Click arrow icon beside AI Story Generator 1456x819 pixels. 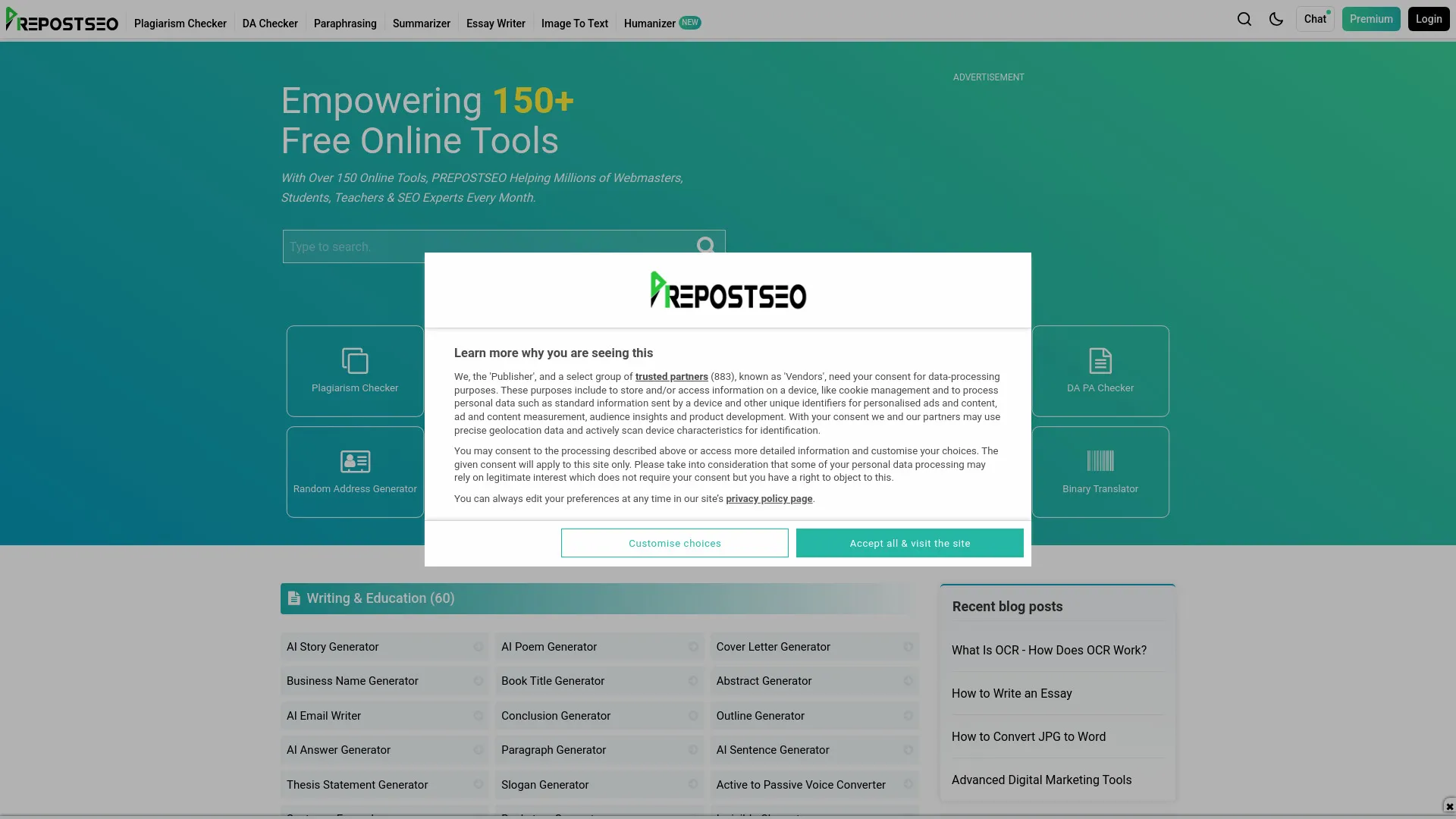[x=479, y=647]
